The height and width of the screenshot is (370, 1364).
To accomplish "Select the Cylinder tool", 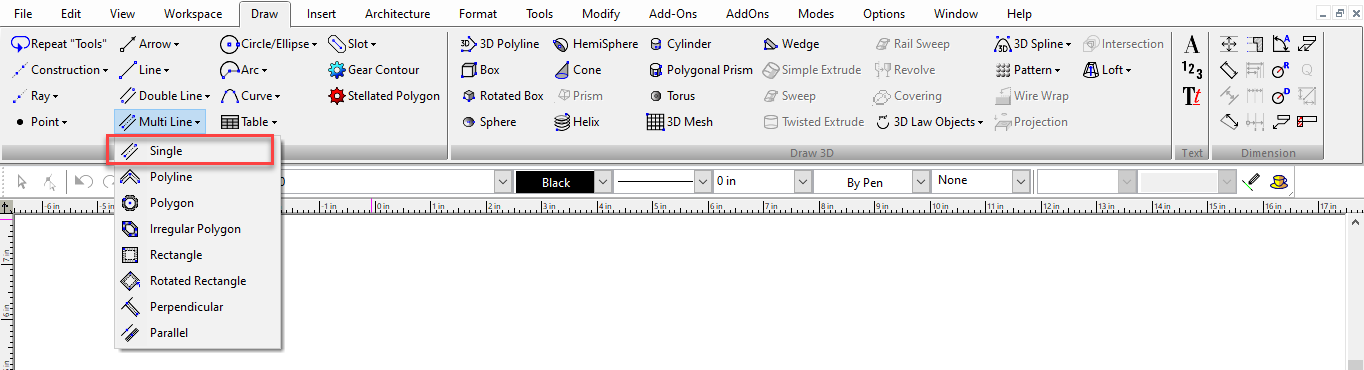I will tap(679, 44).
